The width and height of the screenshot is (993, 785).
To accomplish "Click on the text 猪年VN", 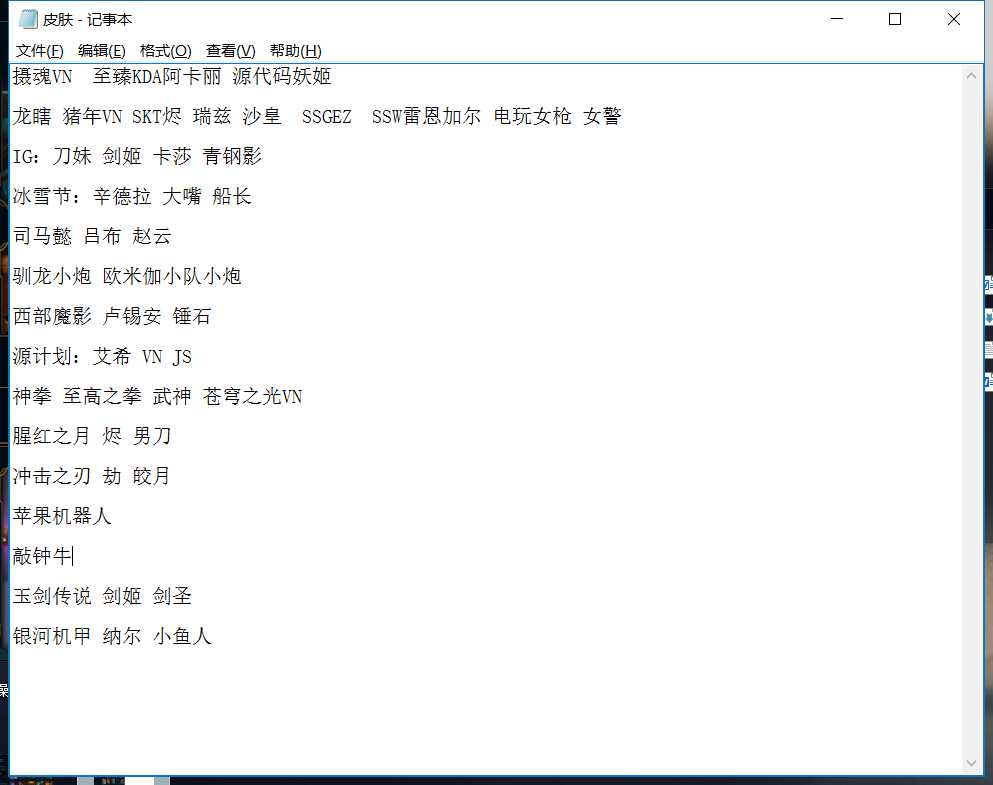I will [92, 116].
